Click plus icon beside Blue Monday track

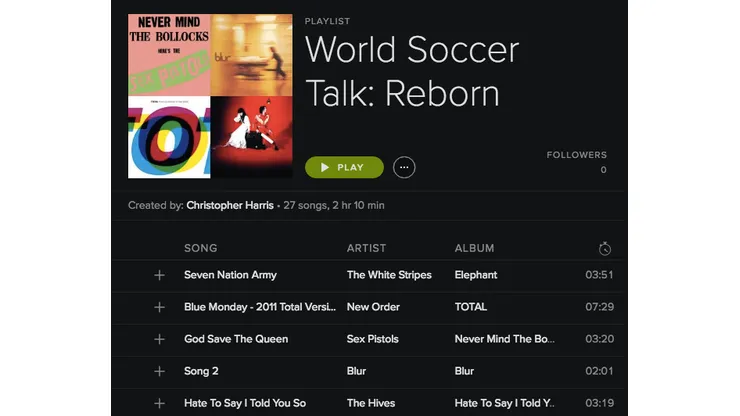tap(159, 307)
